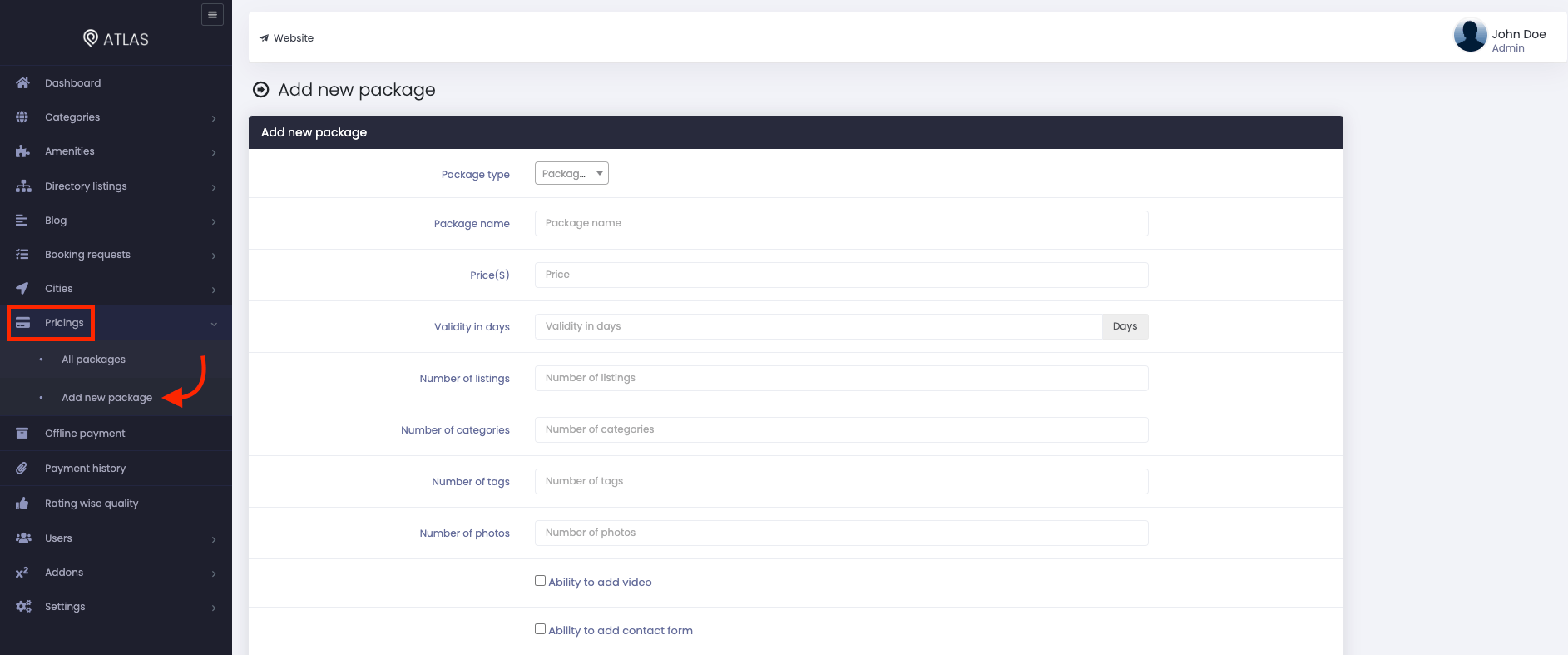This screenshot has width=1568, height=655.
Task: Click the ATLAS brand text
Action: pyautogui.click(x=126, y=39)
